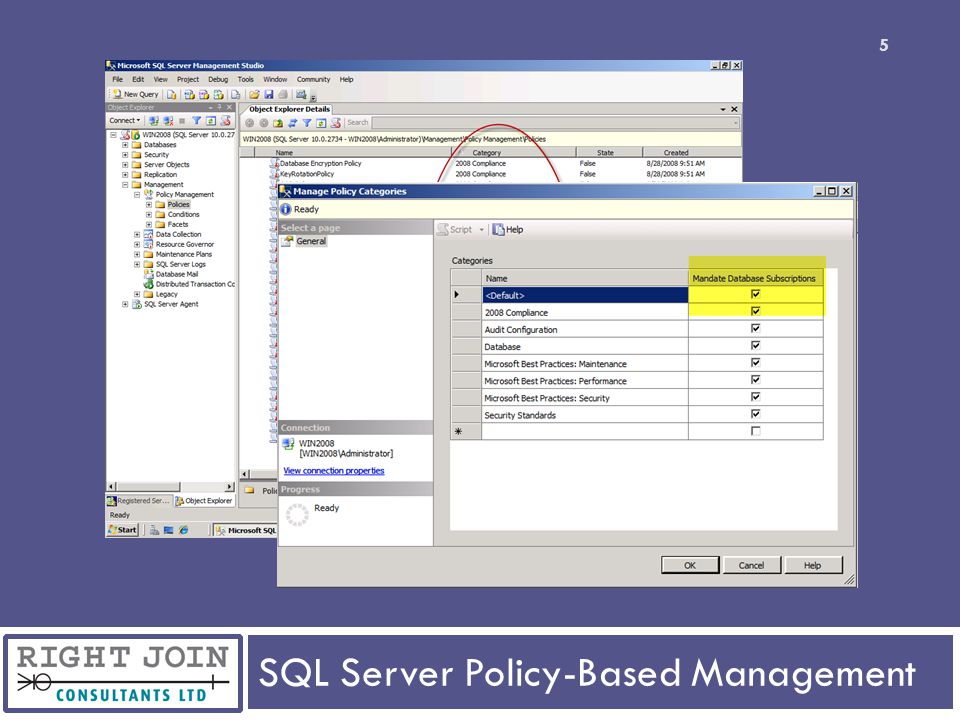Click the Search field in Details toolbar
The height and width of the screenshot is (720, 960).
[x=554, y=123]
